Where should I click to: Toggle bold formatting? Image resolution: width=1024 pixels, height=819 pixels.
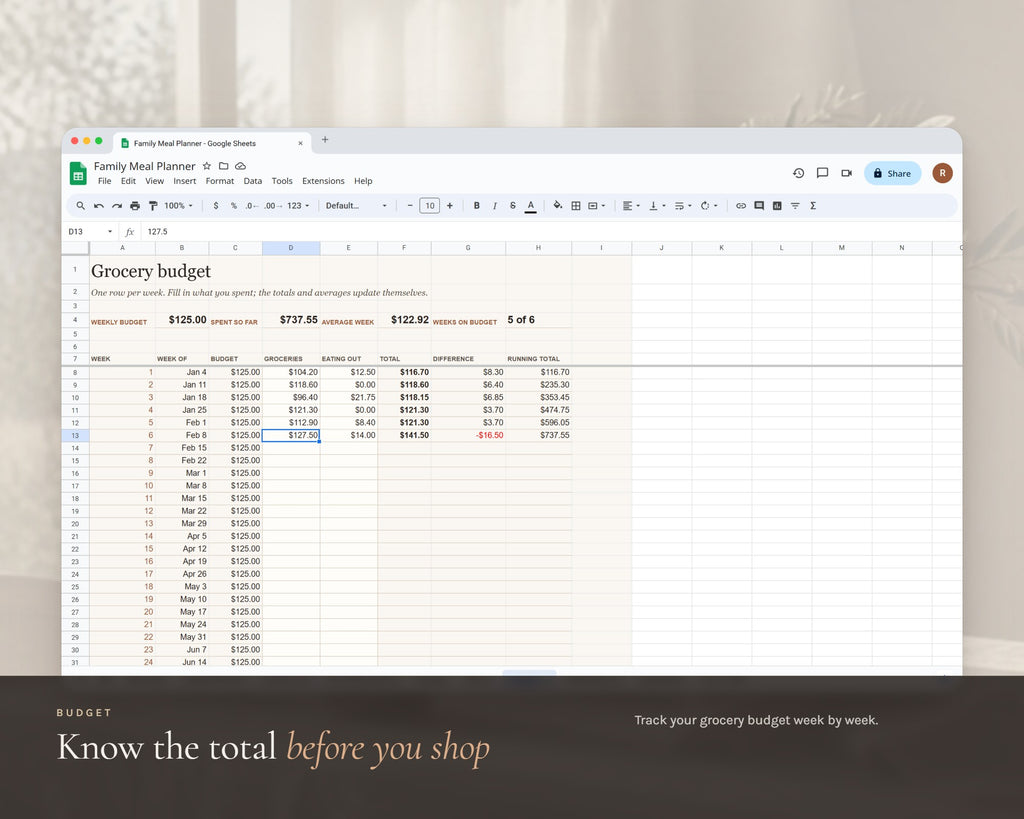pyautogui.click(x=477, y=206)
